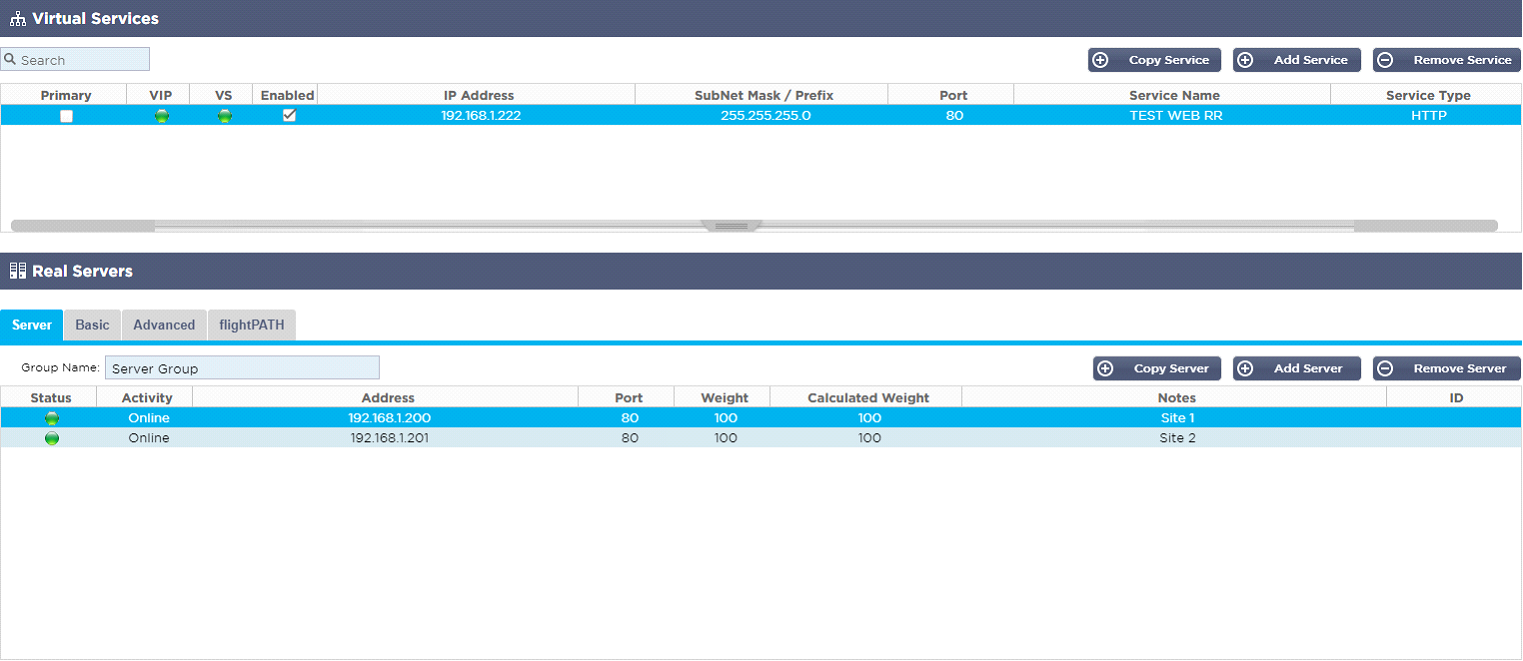Click the green VIP status light for TEST WEB RR
The height and width of the screenshot is (661, 1523).
[x=160, y=115]
